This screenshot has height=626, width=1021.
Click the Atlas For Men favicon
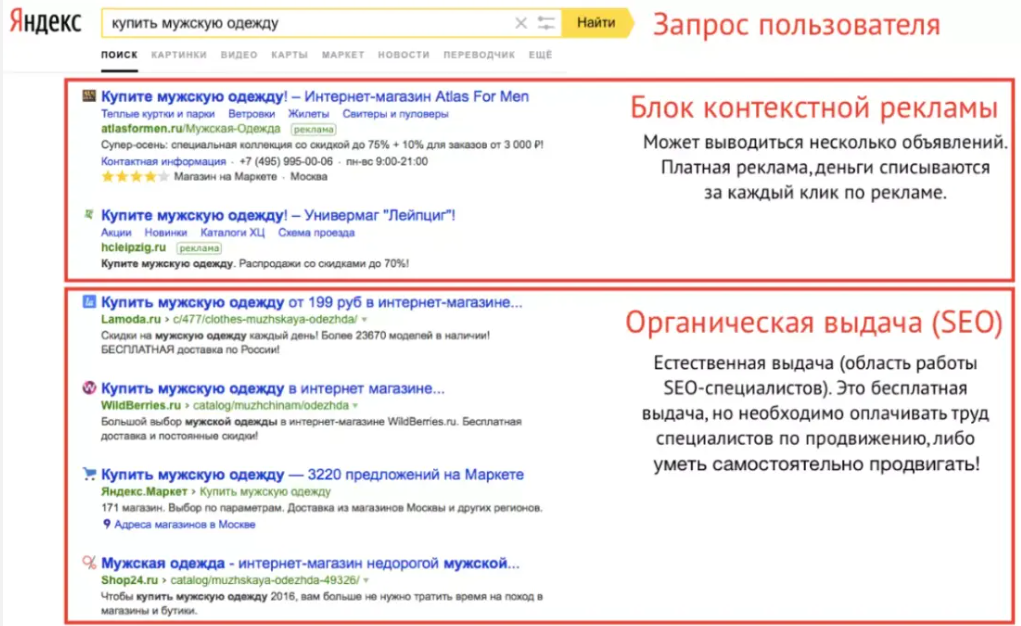[x=89, y=96]
